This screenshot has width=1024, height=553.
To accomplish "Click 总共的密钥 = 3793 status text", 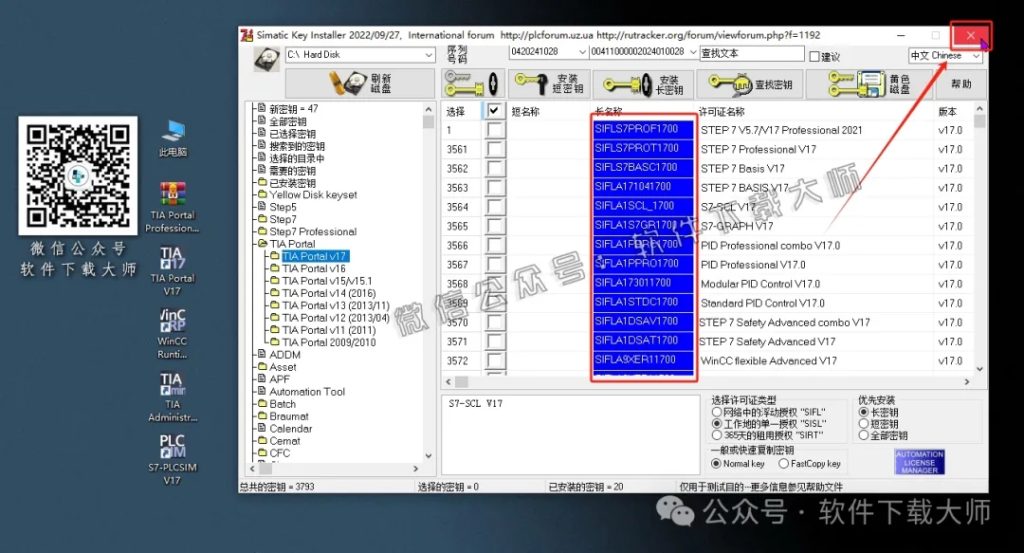I will point(277,487).
